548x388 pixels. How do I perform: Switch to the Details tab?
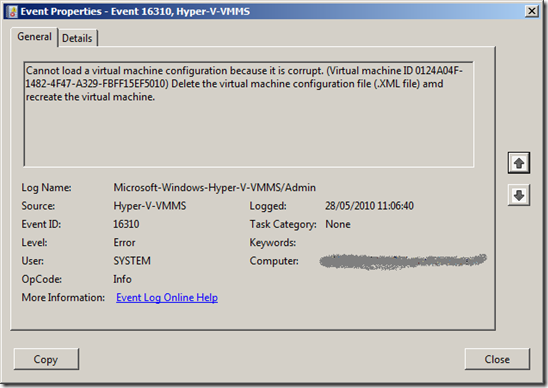coord(77,38)
